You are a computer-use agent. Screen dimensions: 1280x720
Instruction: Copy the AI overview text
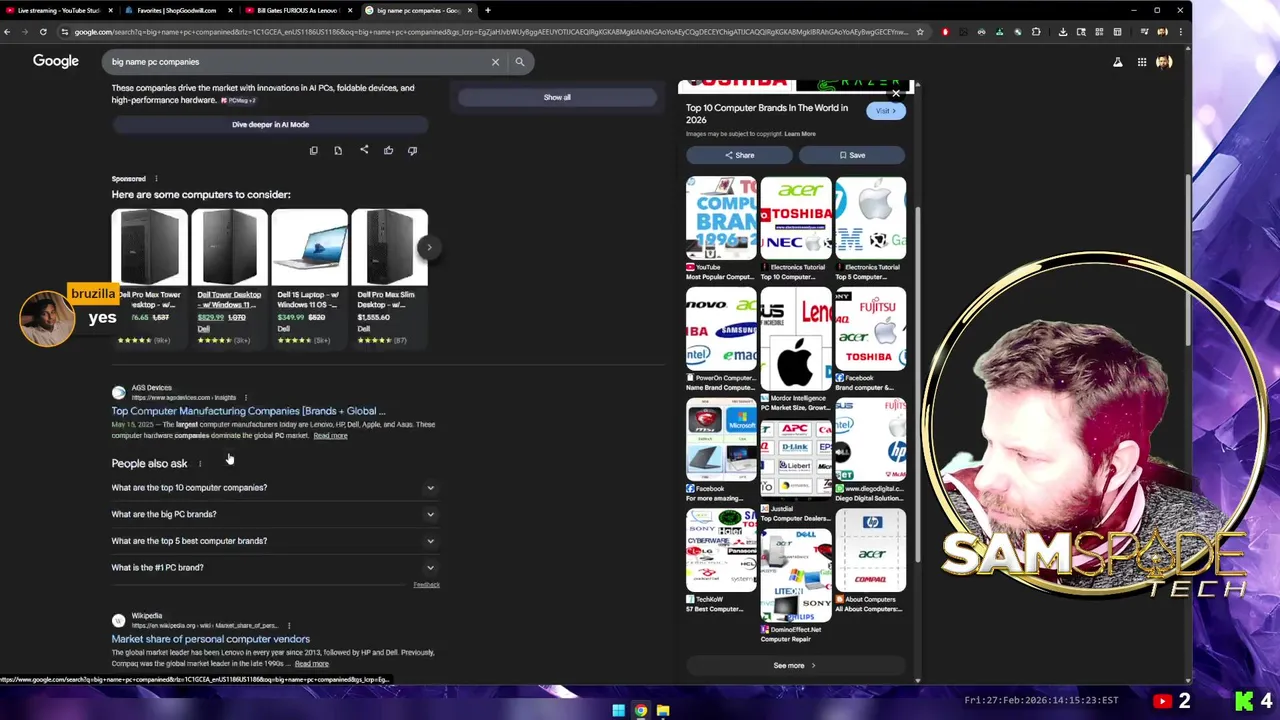(313, 151)
